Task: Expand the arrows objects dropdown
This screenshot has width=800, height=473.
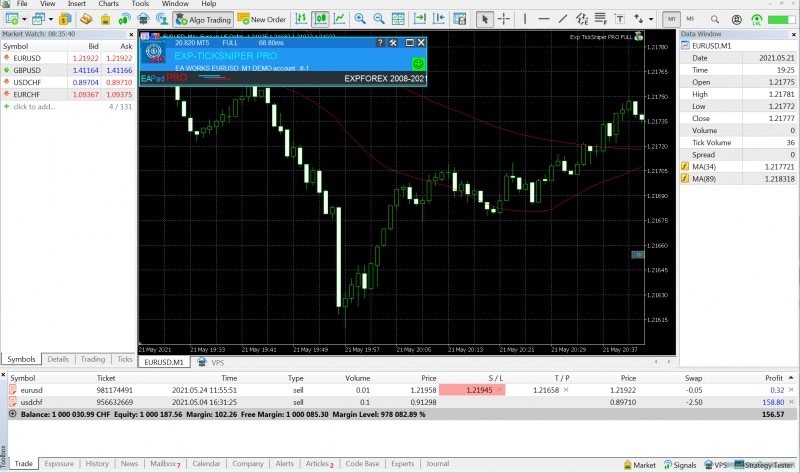Action: (x=651, y=19)
